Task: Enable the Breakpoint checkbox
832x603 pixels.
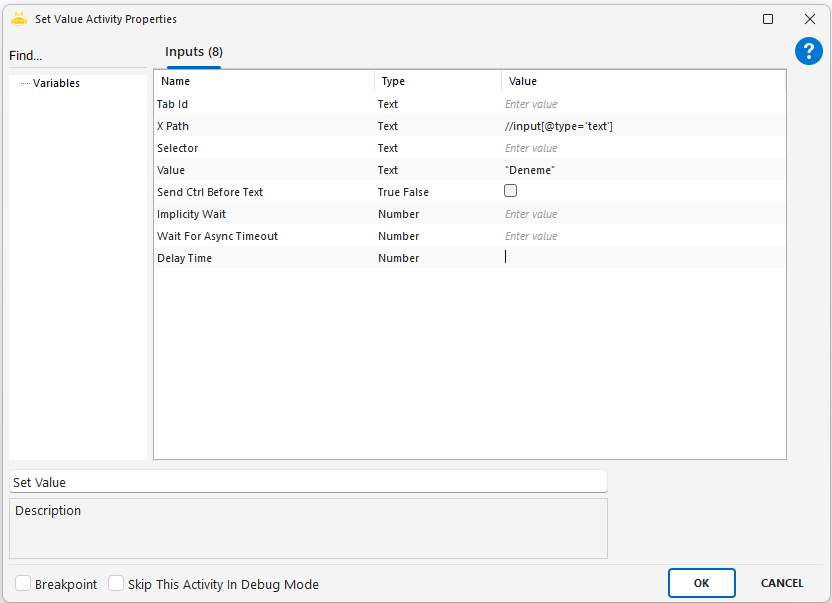Action: pos(23,584)
